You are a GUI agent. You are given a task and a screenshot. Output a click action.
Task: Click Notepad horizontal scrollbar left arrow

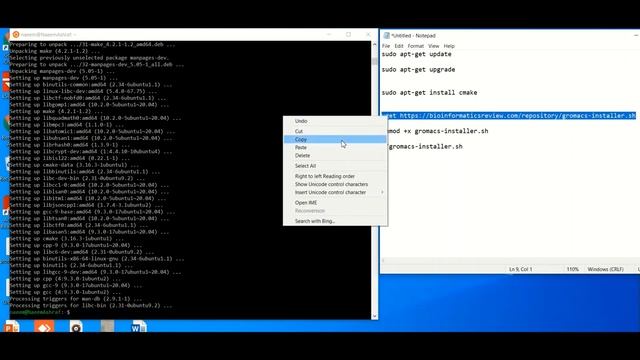point(383,260)
